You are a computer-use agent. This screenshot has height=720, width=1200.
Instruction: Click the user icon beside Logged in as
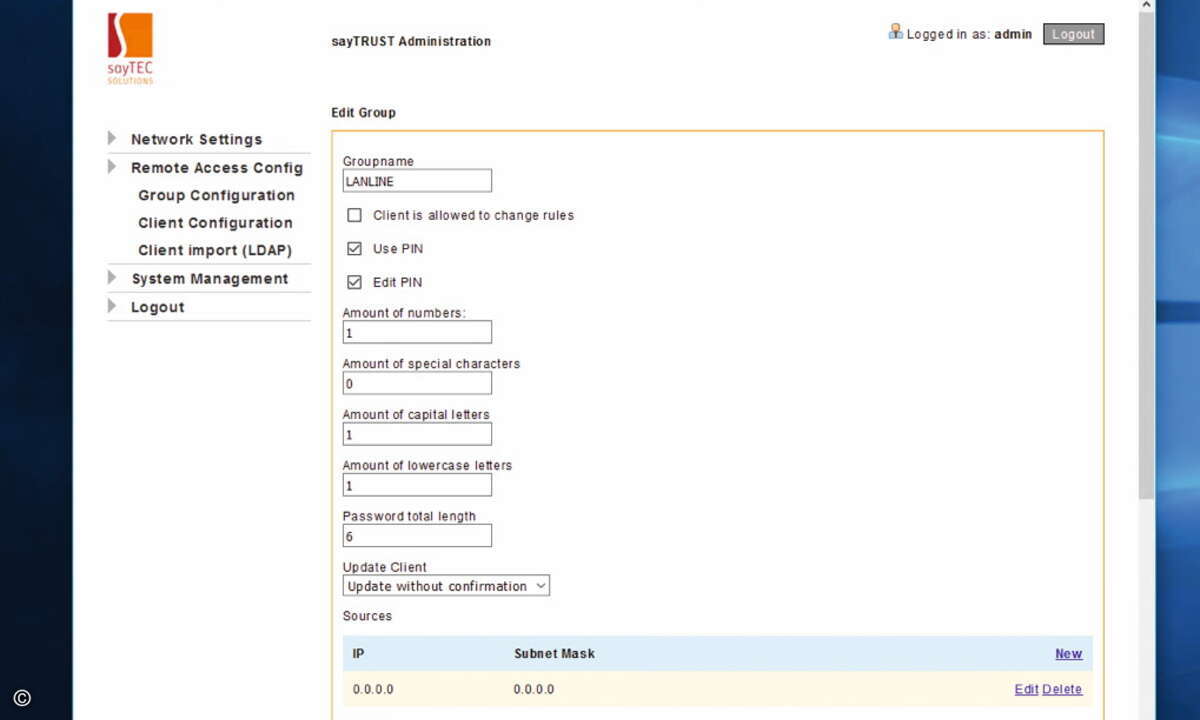(x=895, y=32)
